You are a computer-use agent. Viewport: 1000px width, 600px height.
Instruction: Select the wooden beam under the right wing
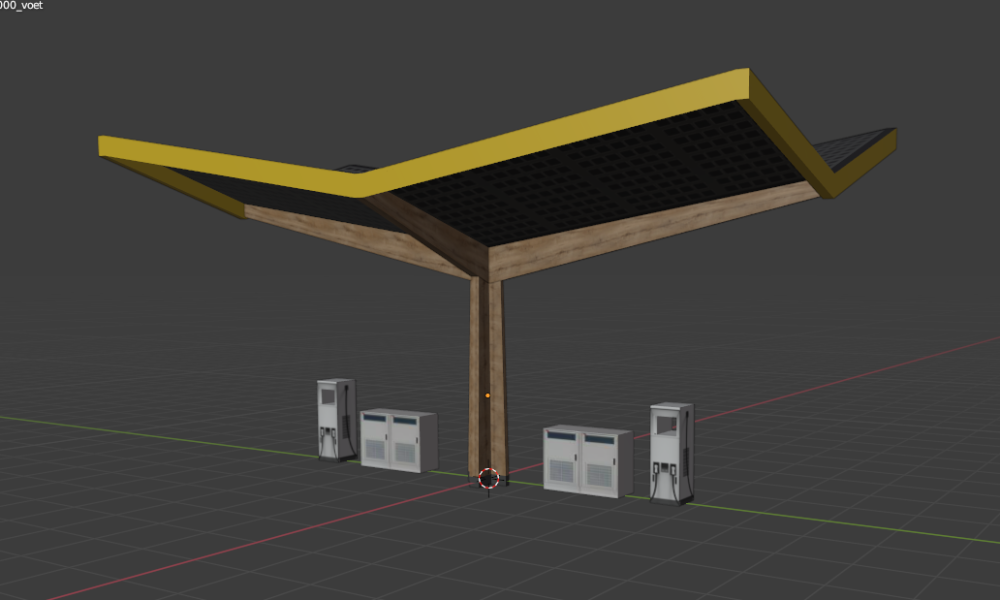coord(650,232)
